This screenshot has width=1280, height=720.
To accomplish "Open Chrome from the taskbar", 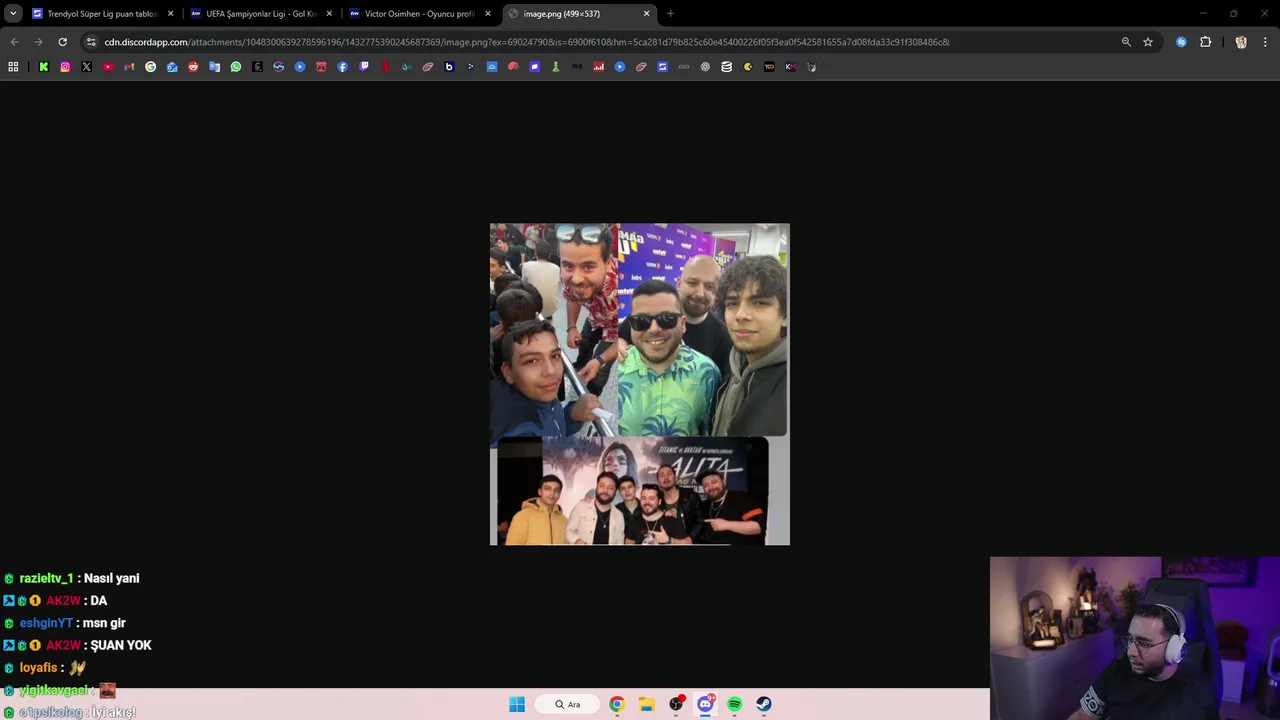I will pos(617,704).
